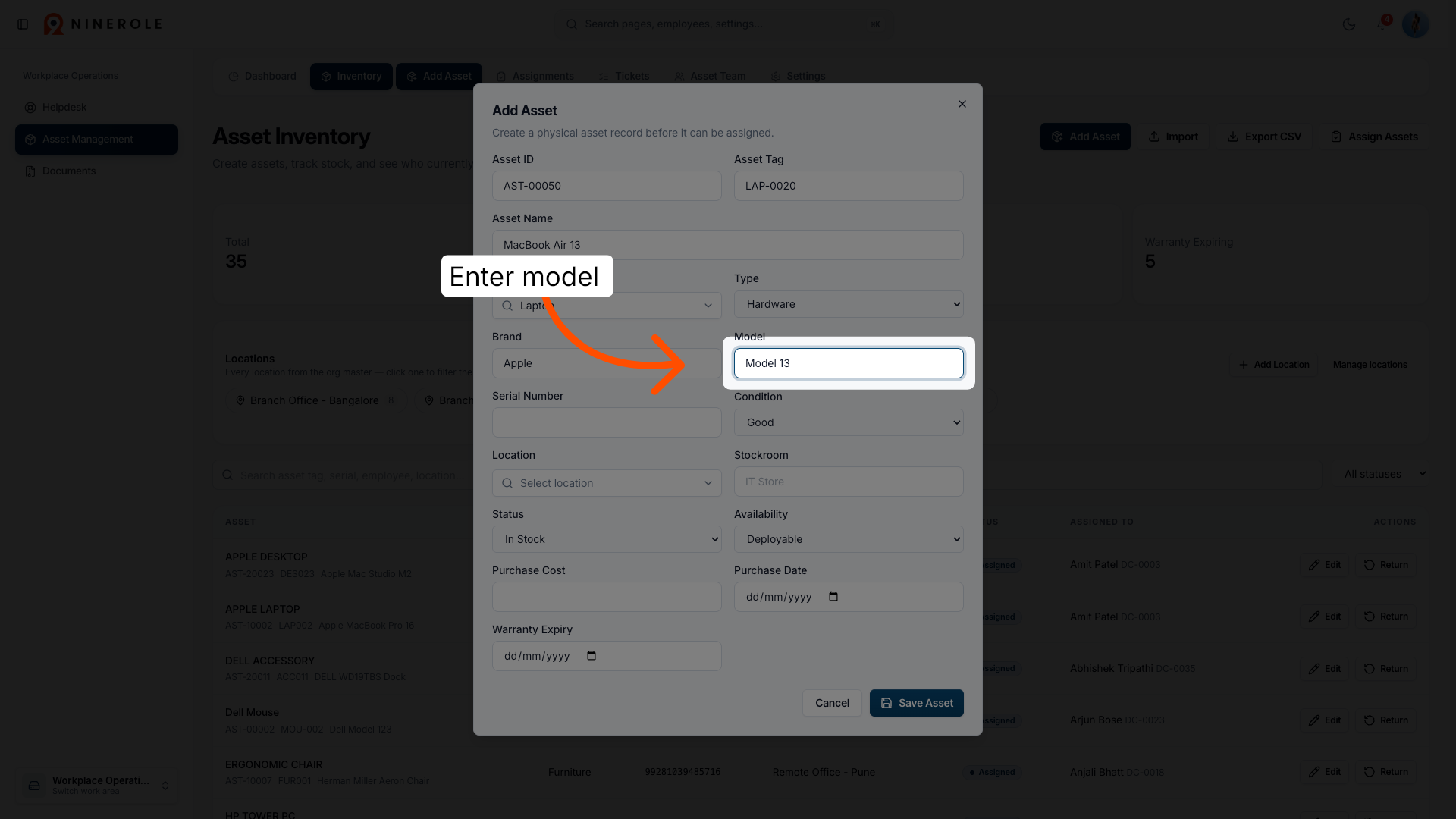Click Cancel in Add Asset dialog
The image size is (1456, 819).
832,703
